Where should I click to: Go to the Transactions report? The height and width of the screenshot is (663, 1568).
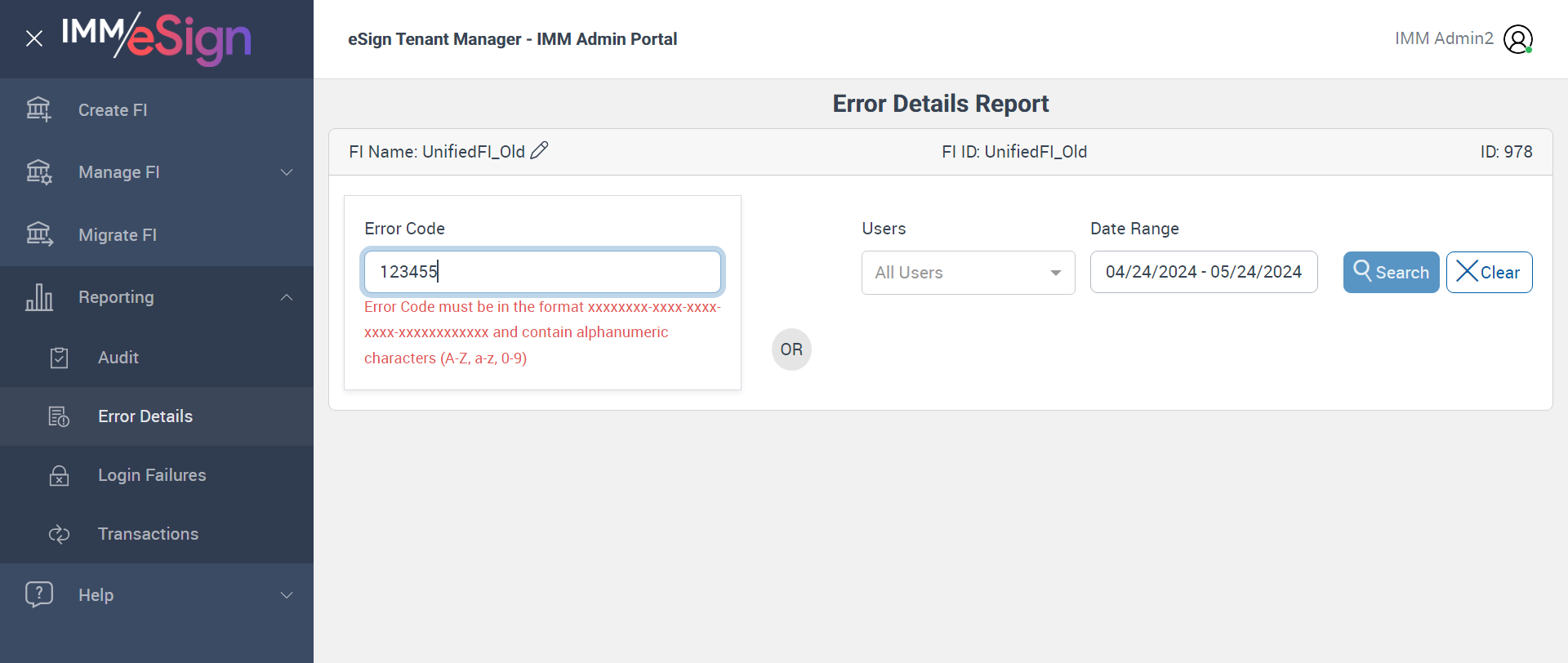[148, 534]
